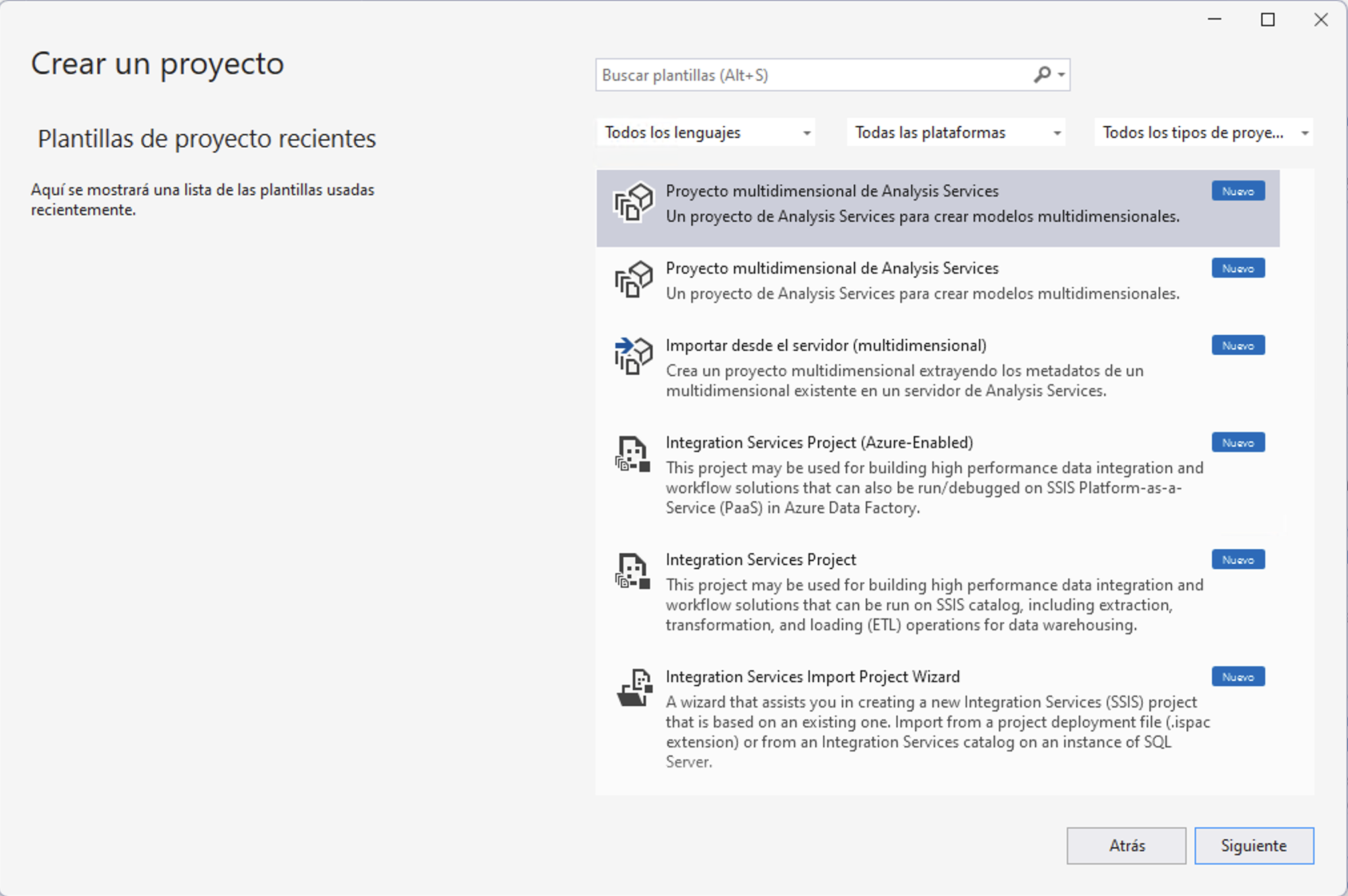Click the .ispac extension wizard description

pyautogui.click(x=938, y=732)
